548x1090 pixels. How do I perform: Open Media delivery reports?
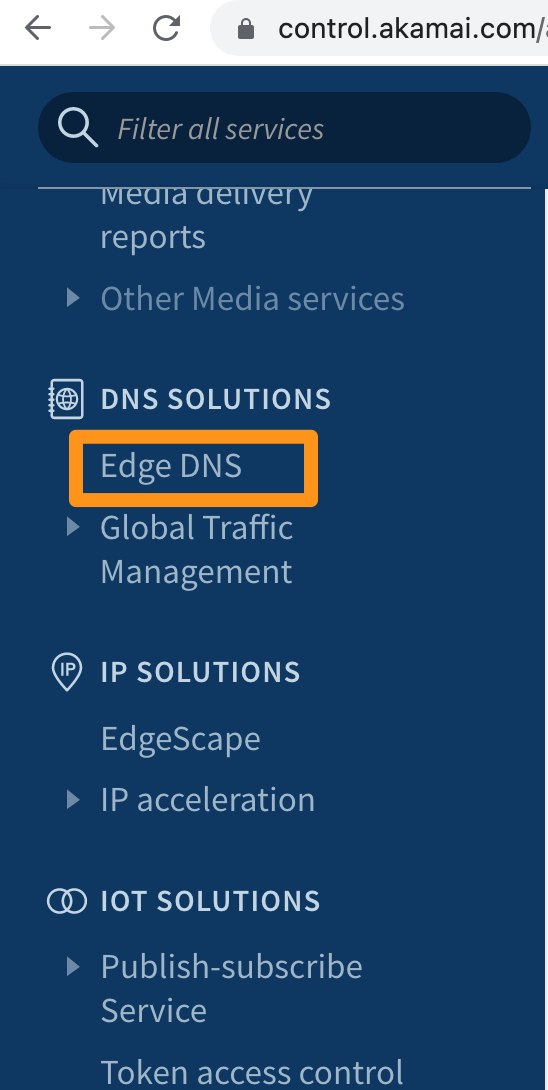[207, 216]
